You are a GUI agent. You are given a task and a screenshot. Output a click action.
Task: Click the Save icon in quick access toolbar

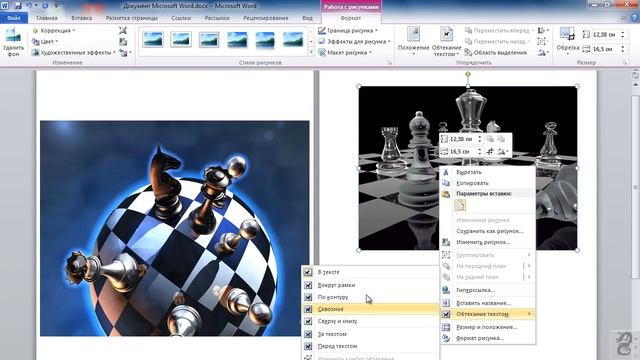tap(18, 6)
